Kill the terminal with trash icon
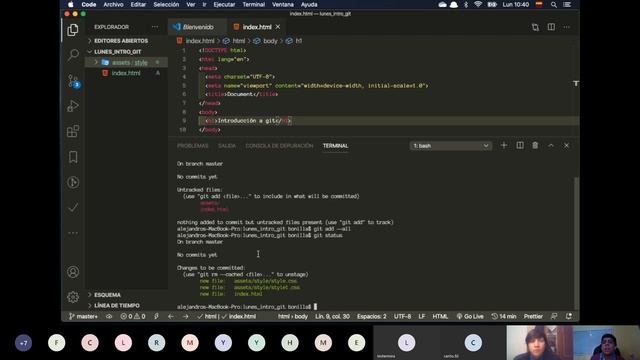Viewport: 640px width, 360px height. [x=535, y=145]
